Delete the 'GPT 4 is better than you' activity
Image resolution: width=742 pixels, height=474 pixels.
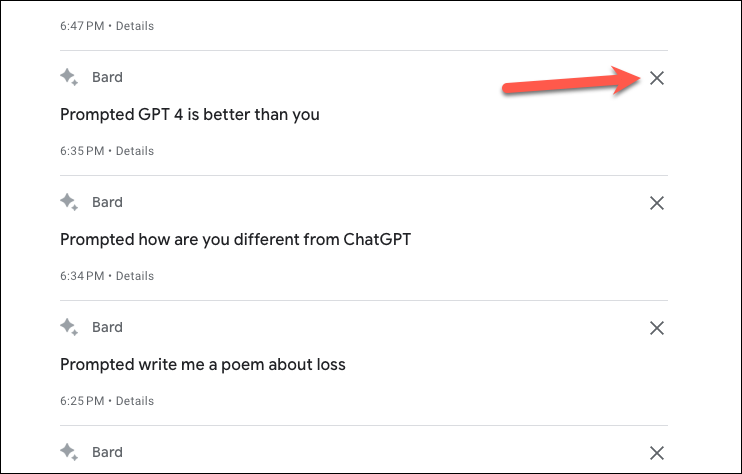[657, 78]
